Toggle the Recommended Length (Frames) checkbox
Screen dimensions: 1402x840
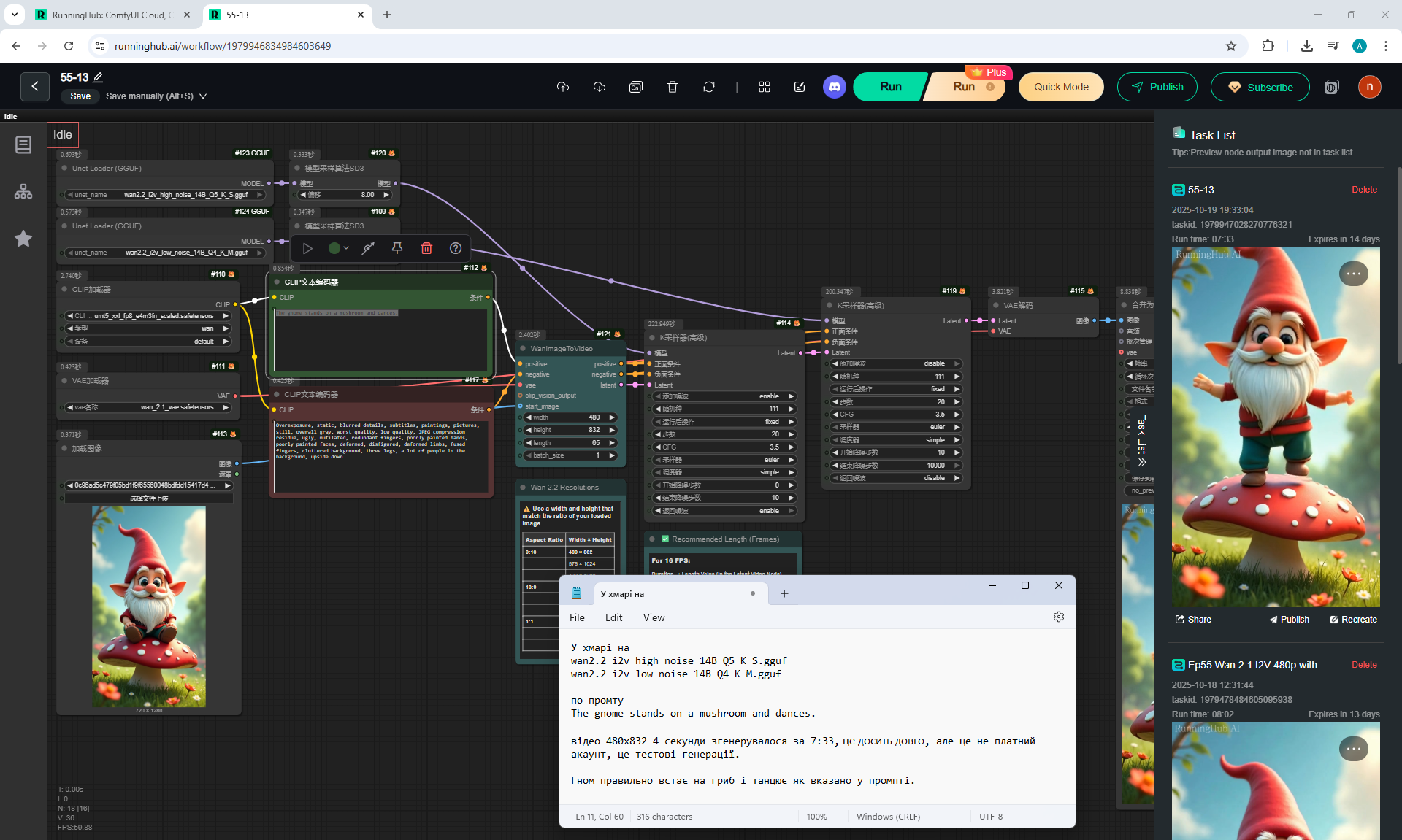click(665, 539)
